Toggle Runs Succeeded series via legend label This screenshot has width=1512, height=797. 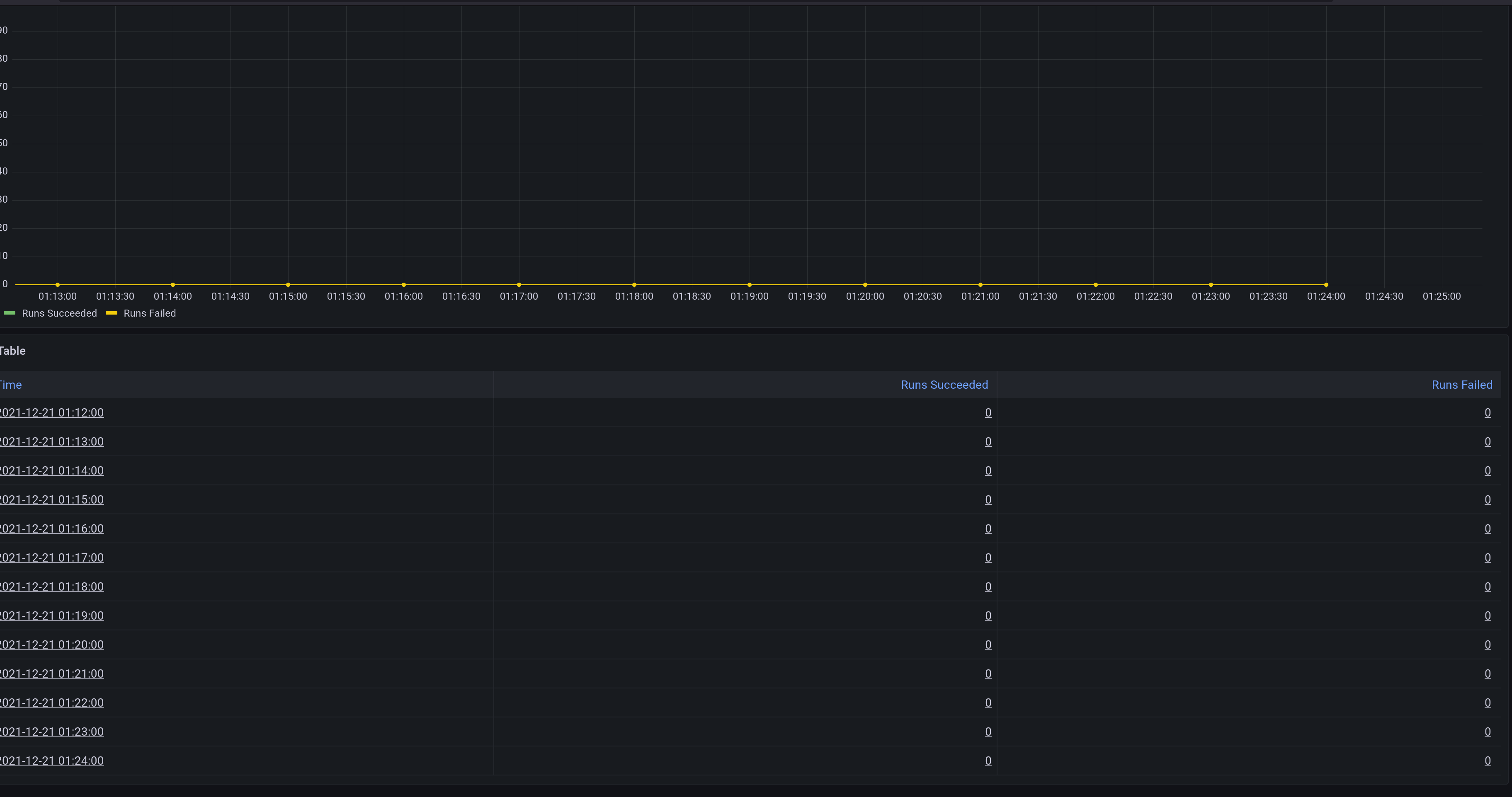pos(59,313)
